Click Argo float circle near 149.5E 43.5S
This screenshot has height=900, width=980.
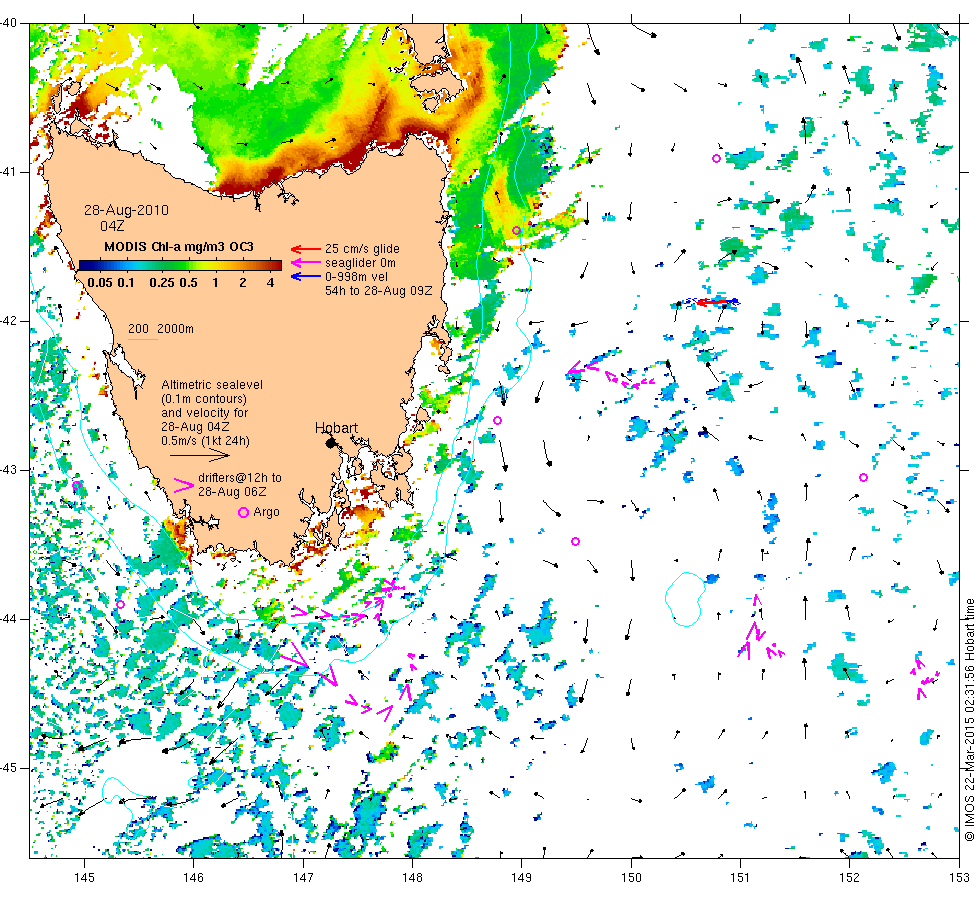tap(576, 542)
